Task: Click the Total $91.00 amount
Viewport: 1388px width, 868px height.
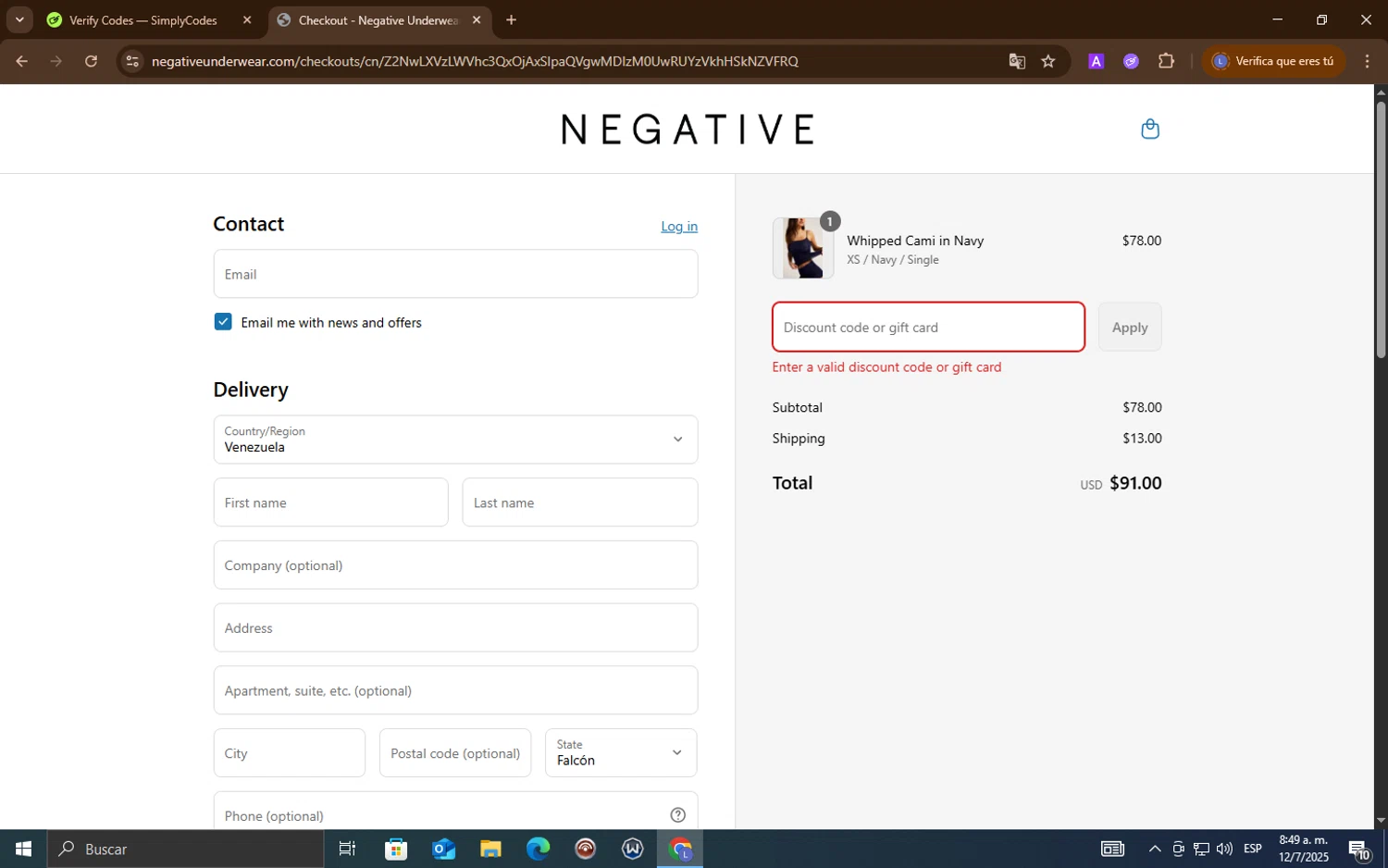Action: coord(1135,483)
